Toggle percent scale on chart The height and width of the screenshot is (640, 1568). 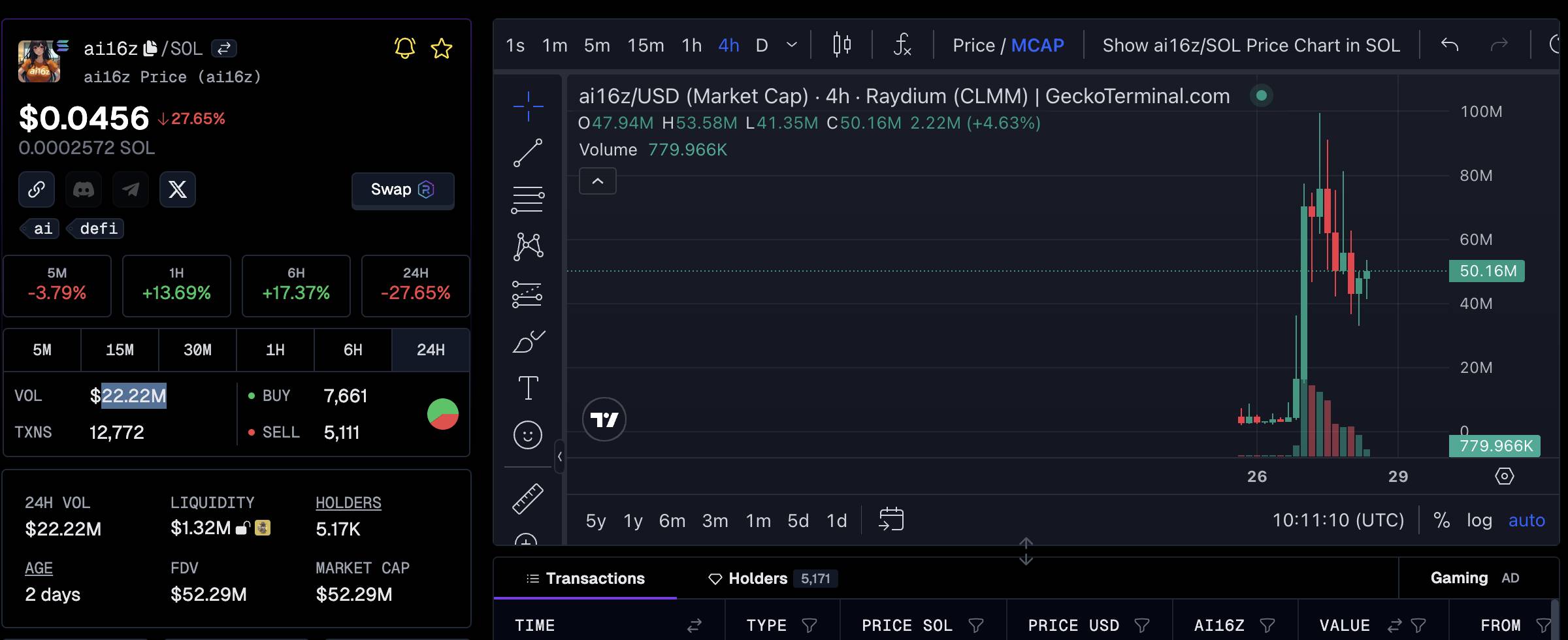tap(1441, 520)
